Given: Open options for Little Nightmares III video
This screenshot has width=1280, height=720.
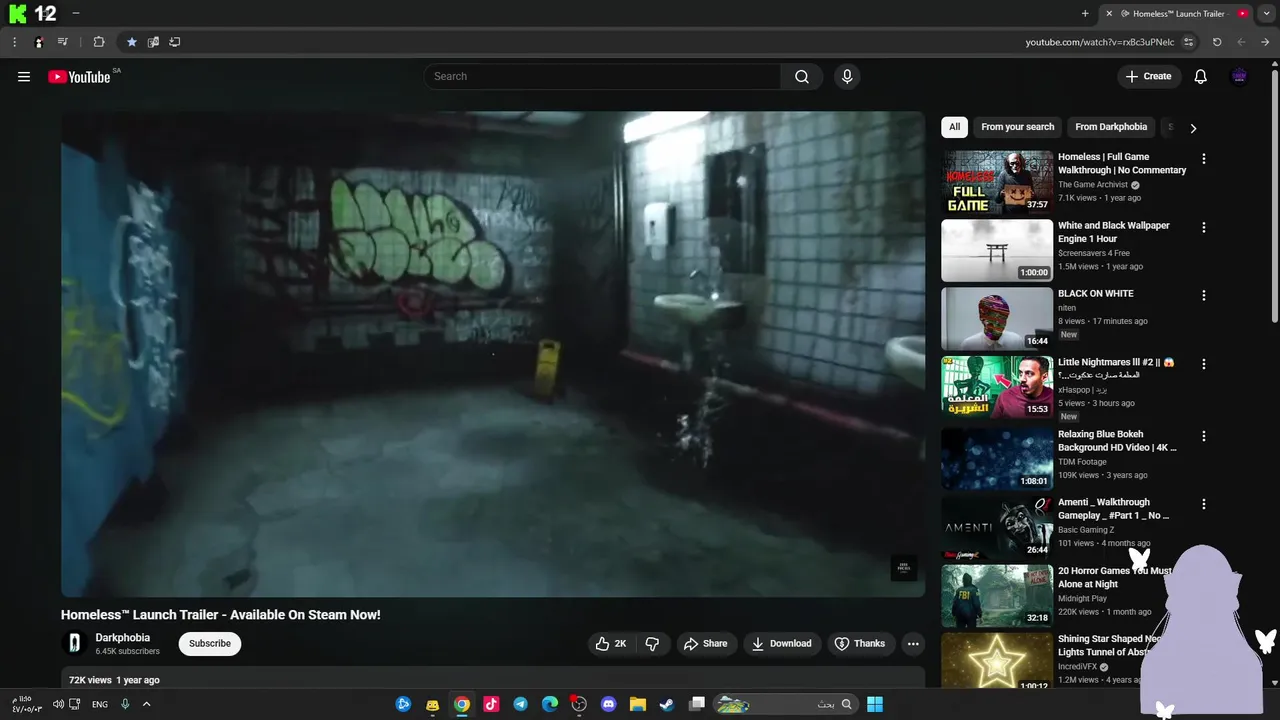Looking at the screenshot, I should coord(1204,365).
